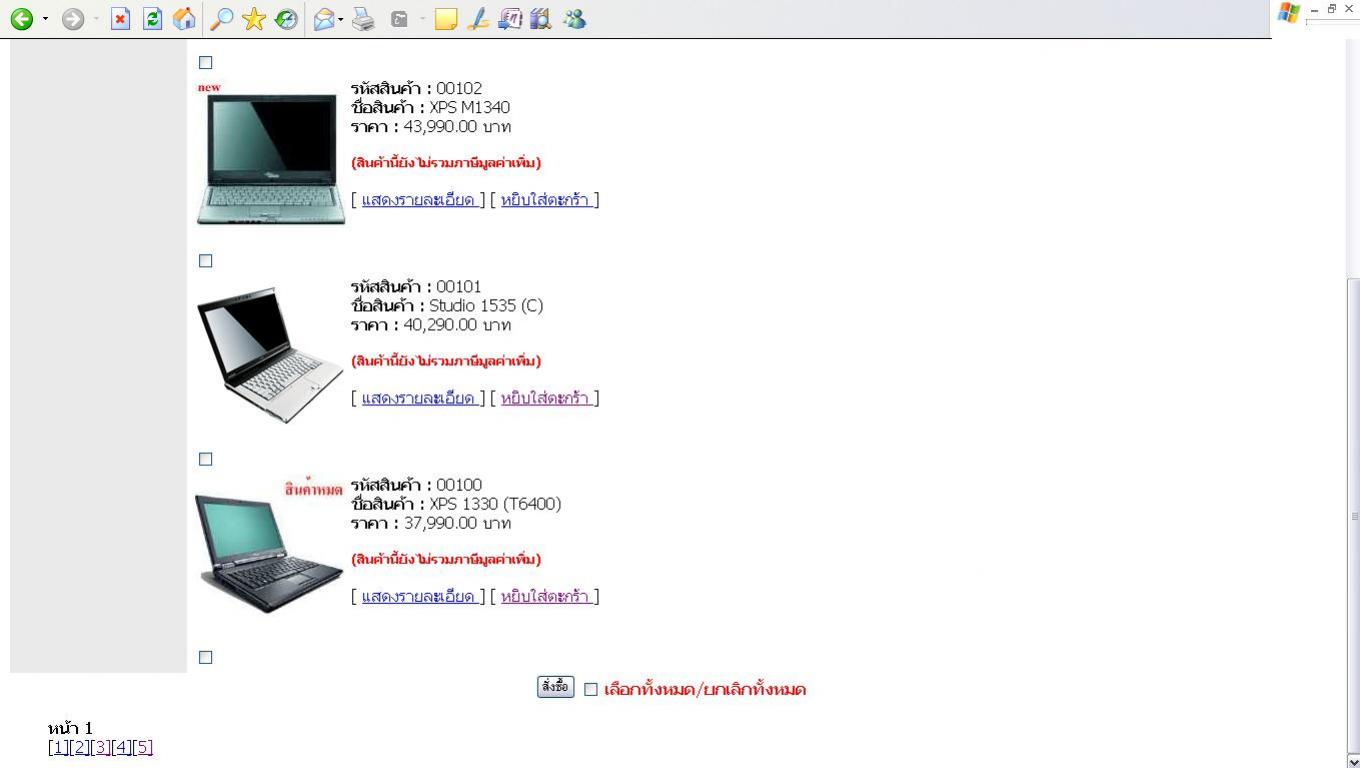The image size is (1360, 768).
Task: Click the blue pen toolbar icon
Action: (478, 19)
